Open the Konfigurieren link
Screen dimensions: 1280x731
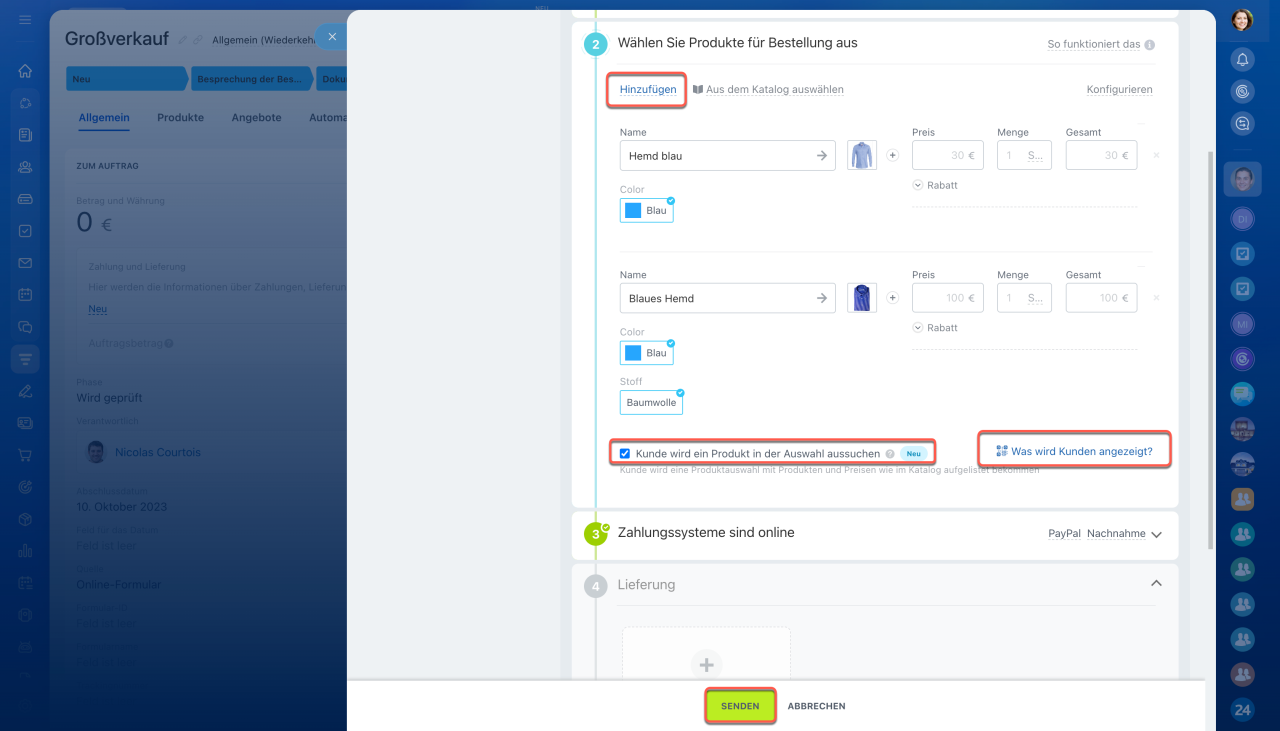(x=1119, y=89)
